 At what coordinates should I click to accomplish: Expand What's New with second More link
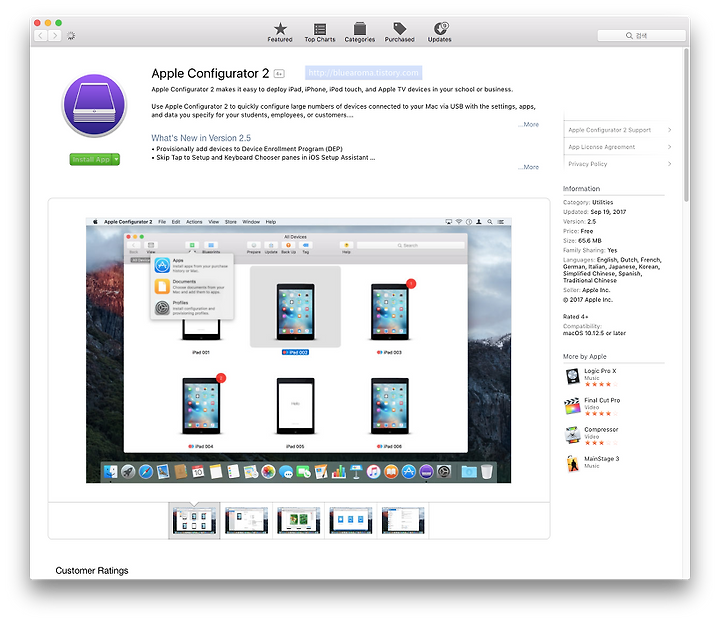[529, 167]
